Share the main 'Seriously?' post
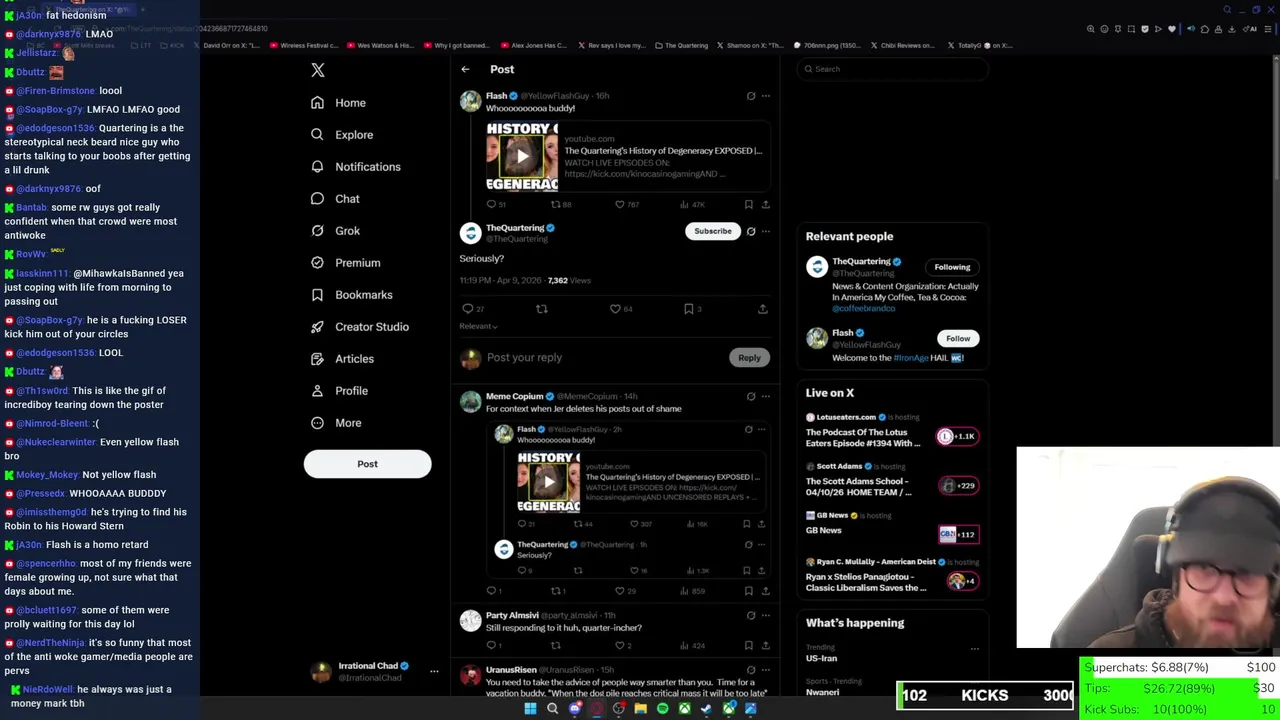Viewport: 1280px width, 720px height. pyautogui.click(x=762, y=309)
